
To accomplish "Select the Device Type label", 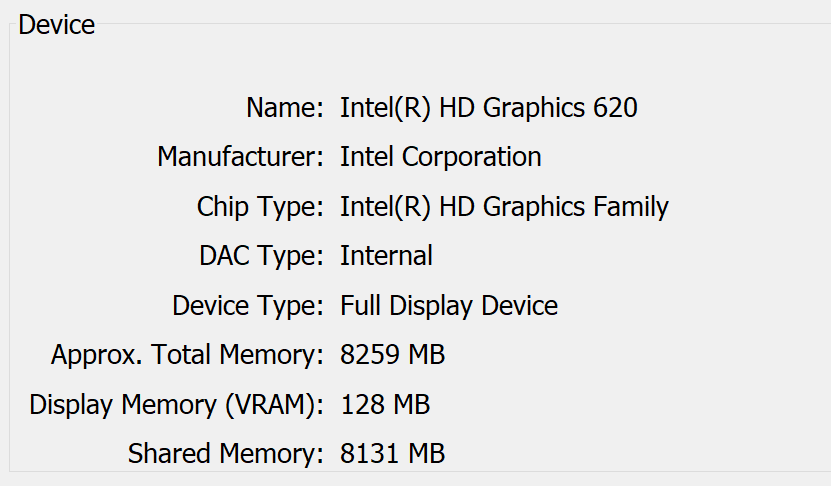I will click(x=248, y=306).
